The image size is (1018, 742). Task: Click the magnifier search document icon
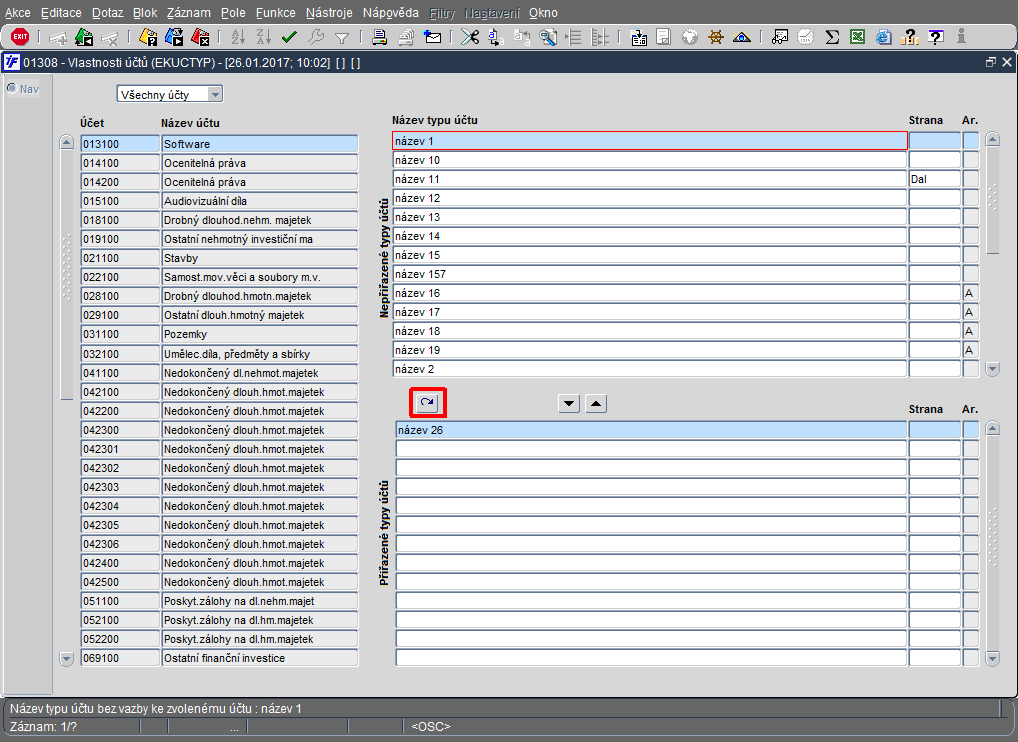point(548,37)
